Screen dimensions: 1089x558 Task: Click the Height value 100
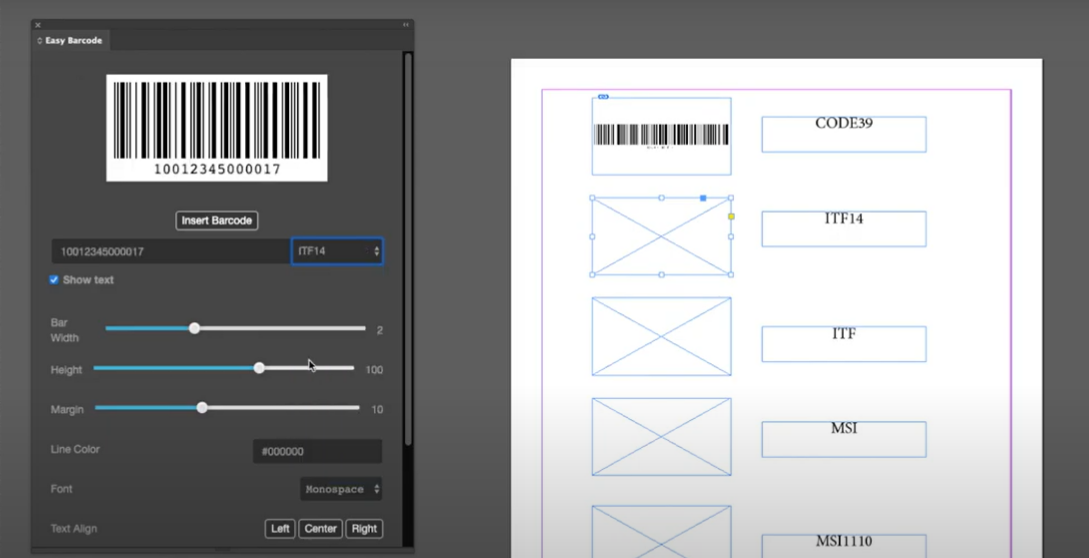point(374,370)
